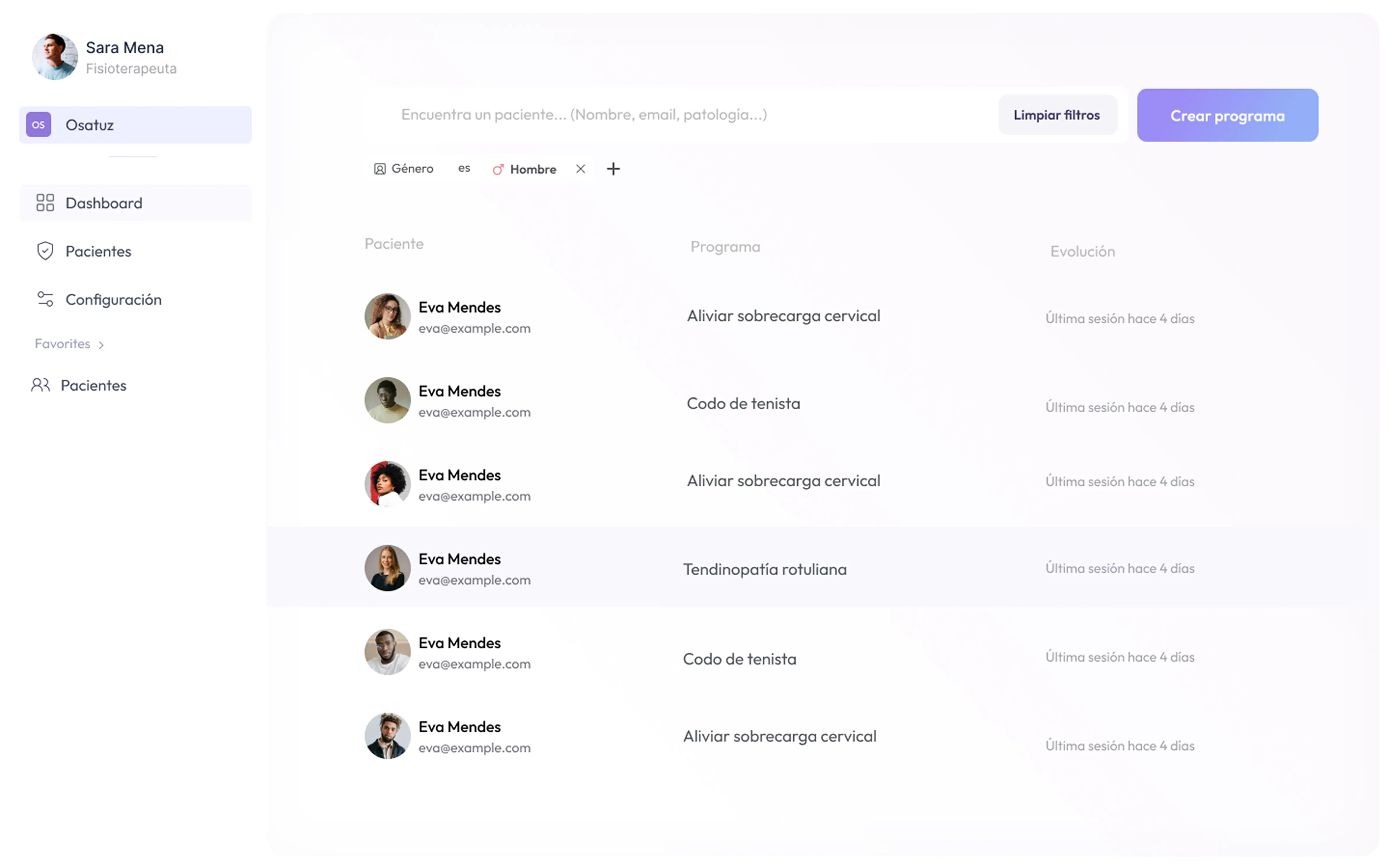Go to Dashboard in the sidebar
Viewport: 1389px width, 868px height.
(x=104, y=203)
